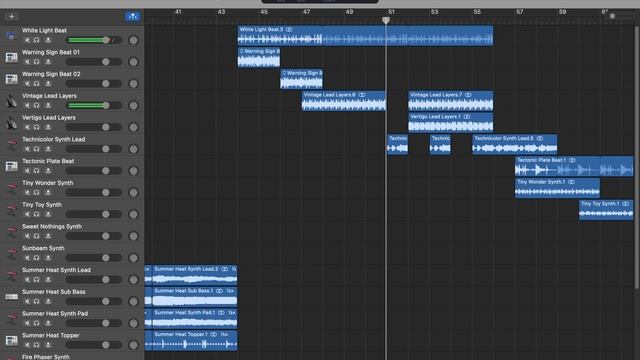Mute the Sweet Nothings Synth track

tap(27, 236)
